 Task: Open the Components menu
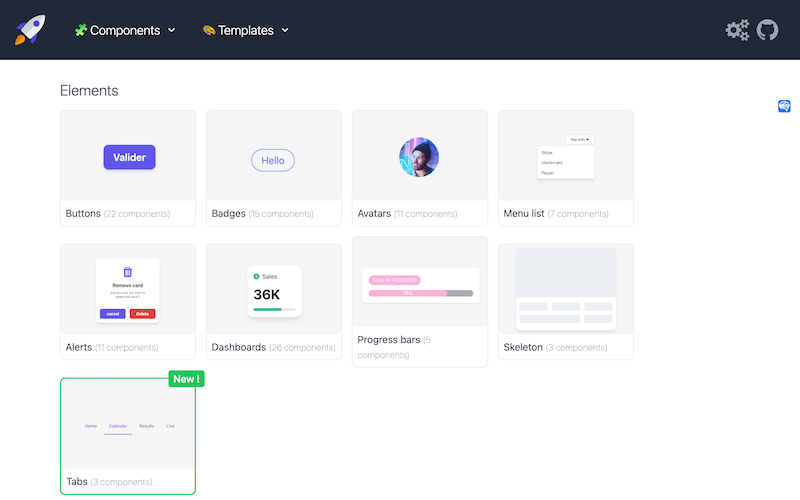click(125, 30)
